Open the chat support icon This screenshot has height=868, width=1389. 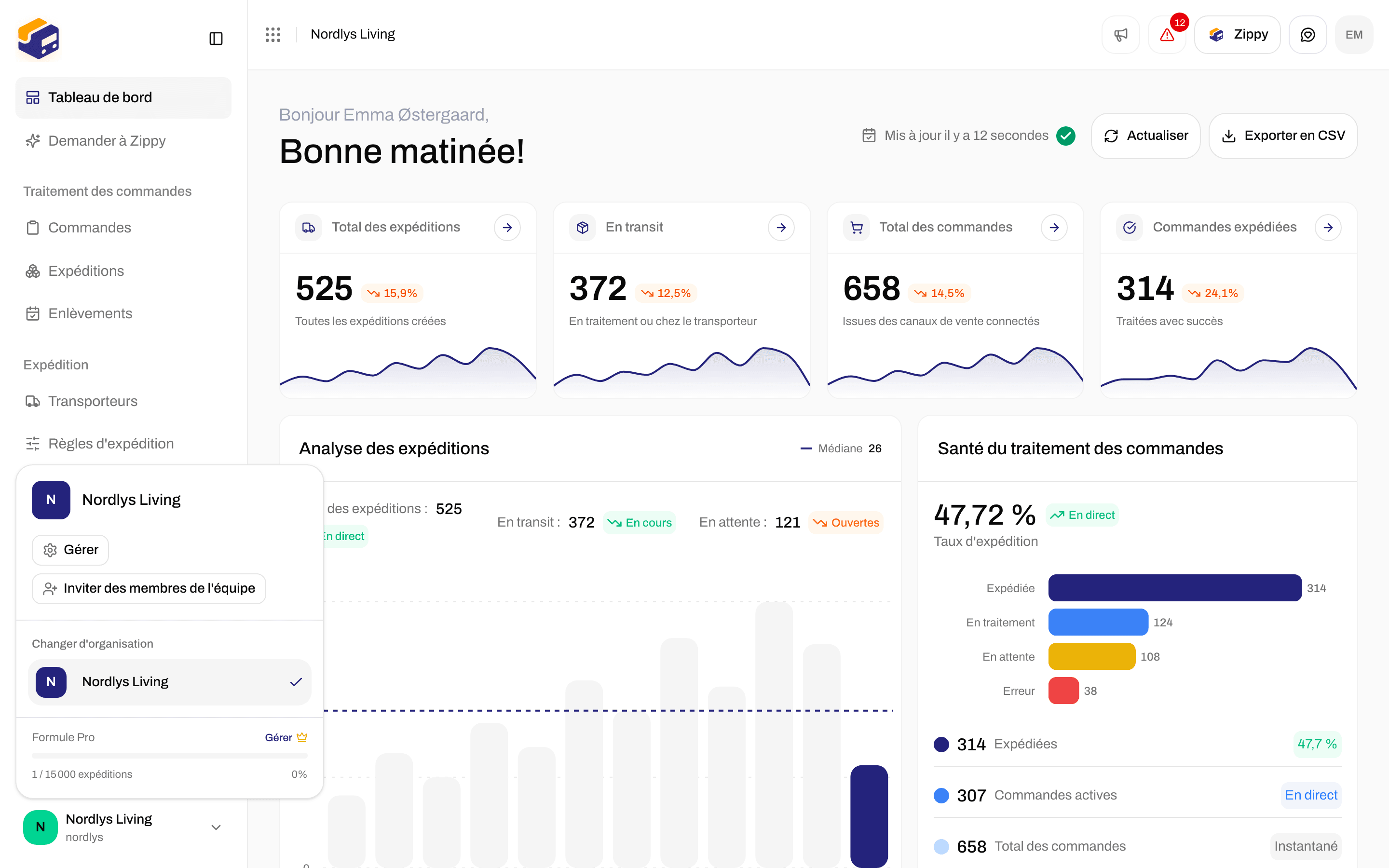click(1307, 35)
